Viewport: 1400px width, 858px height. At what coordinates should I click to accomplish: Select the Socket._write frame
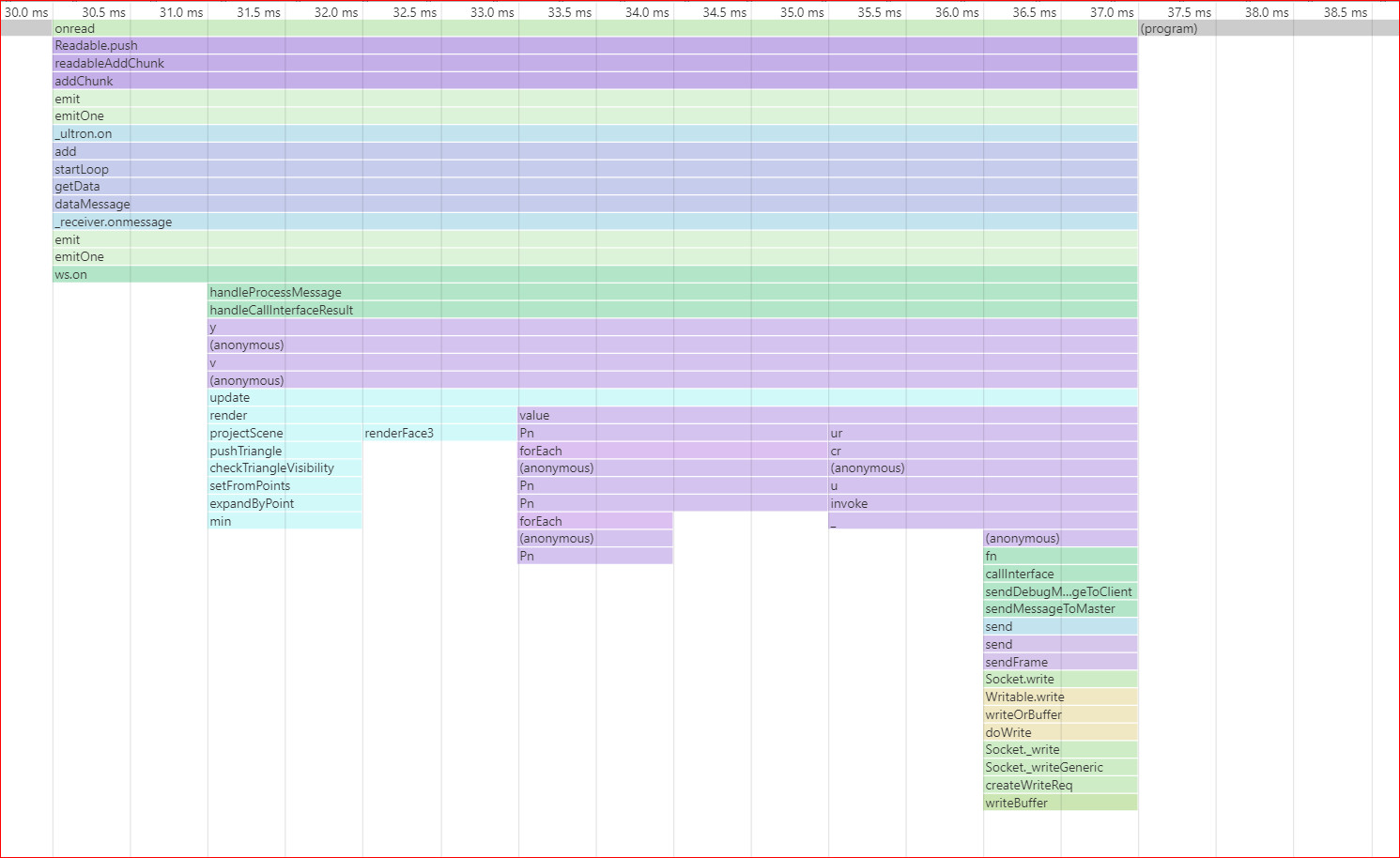(1061, 749)
